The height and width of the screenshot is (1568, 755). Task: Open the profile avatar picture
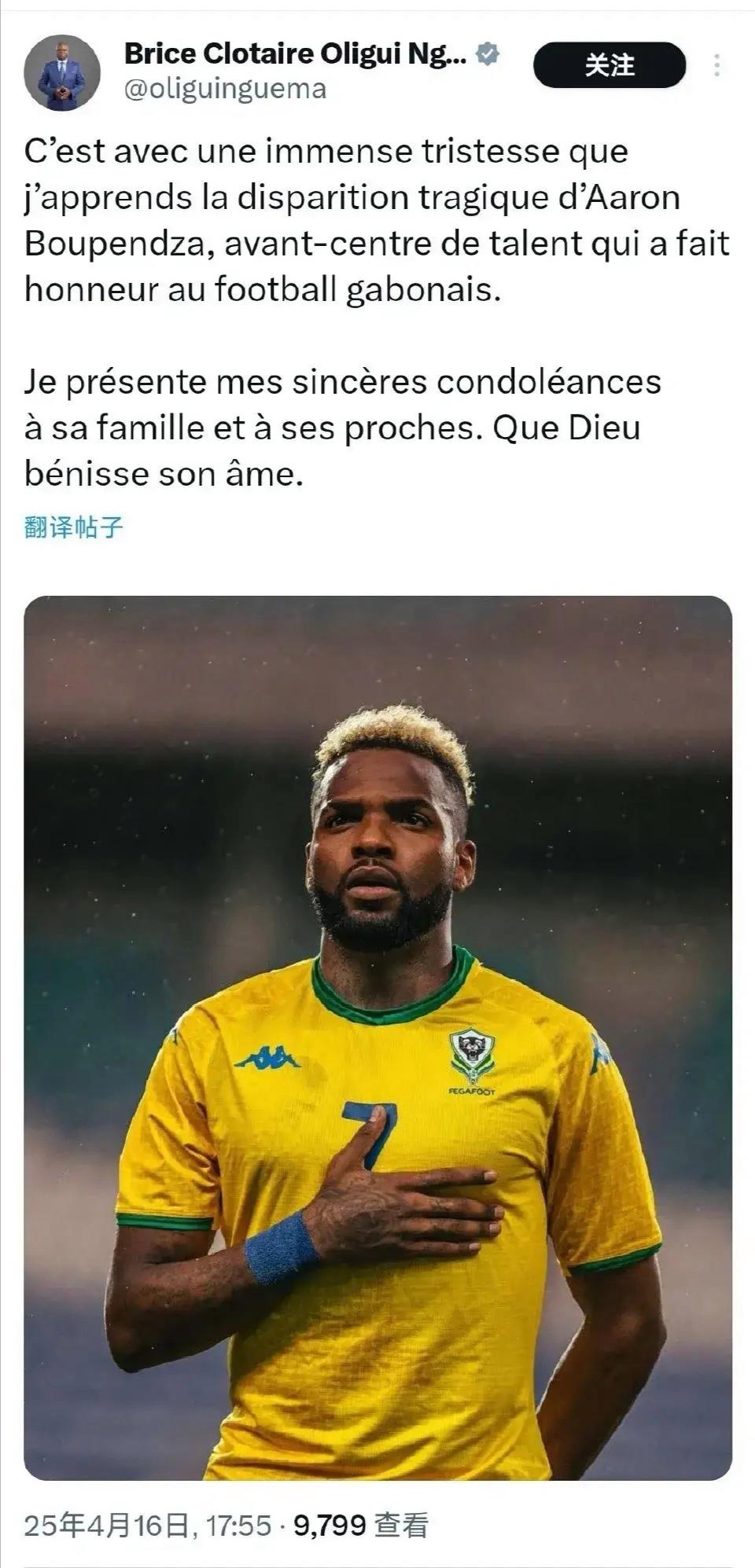point(62,72)
